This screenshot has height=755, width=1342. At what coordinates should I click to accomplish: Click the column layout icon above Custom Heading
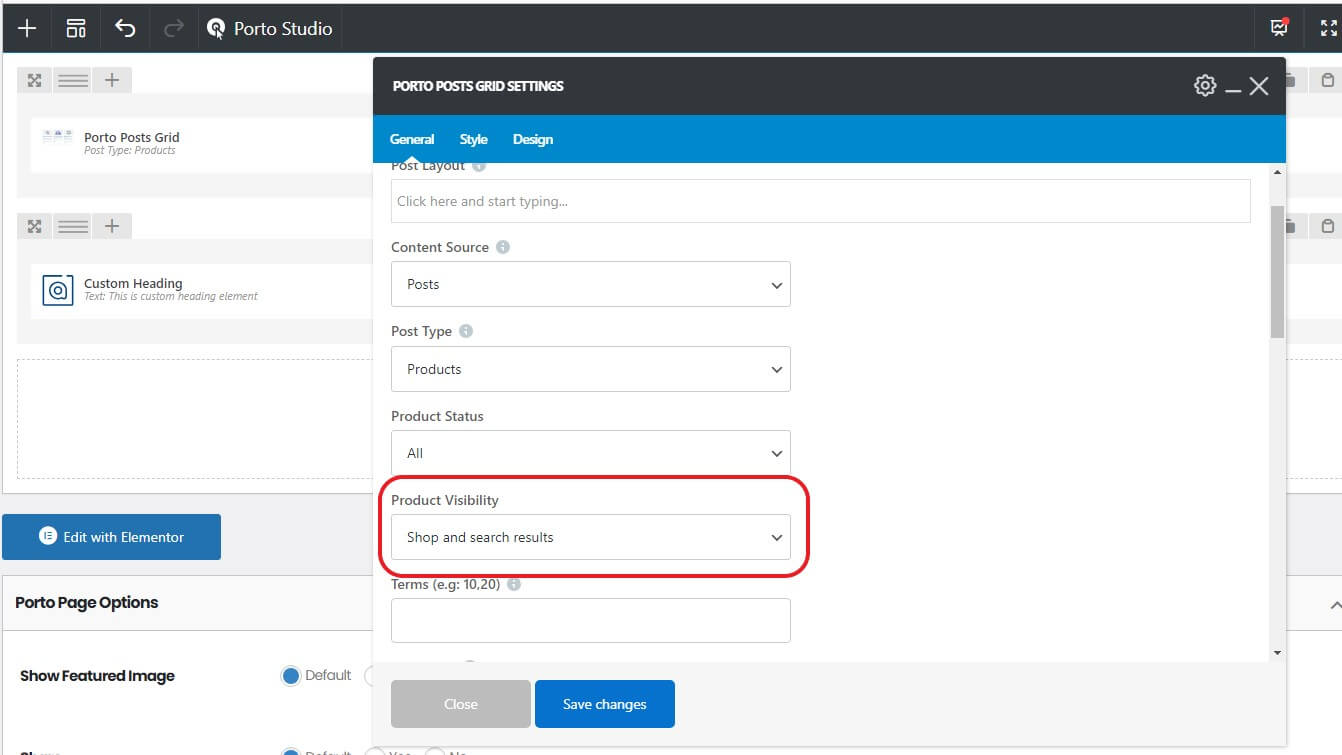[73, 227]
